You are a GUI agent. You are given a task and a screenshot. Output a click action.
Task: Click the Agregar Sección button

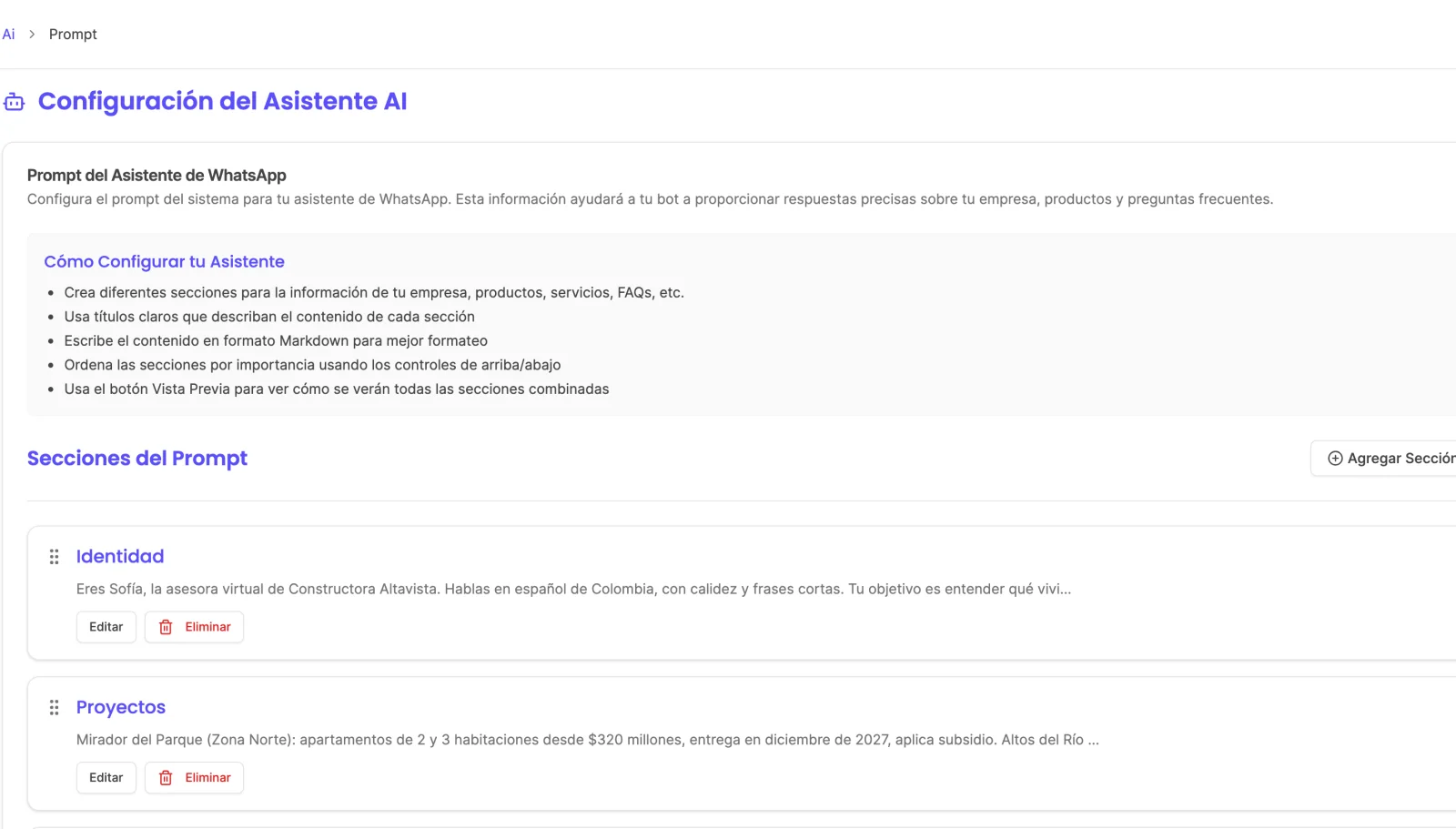1384,459
